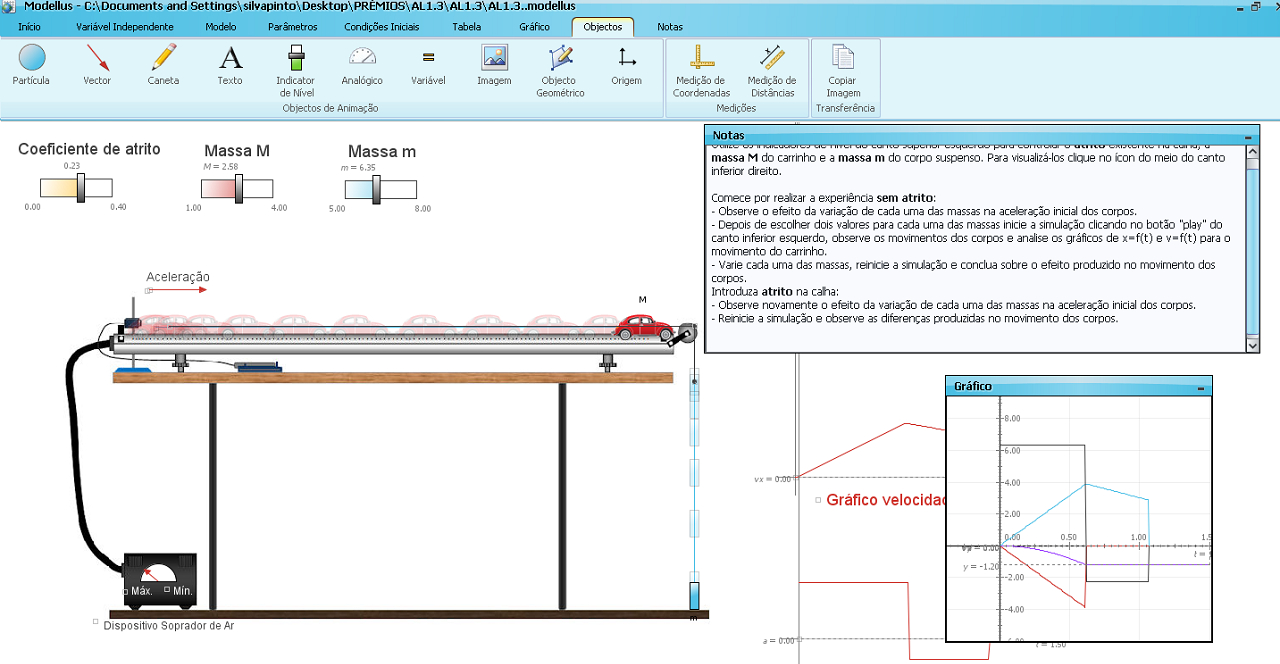Open the Condições Iniciais tab
Screen dimensions: 1280x664
pos(382,27)
